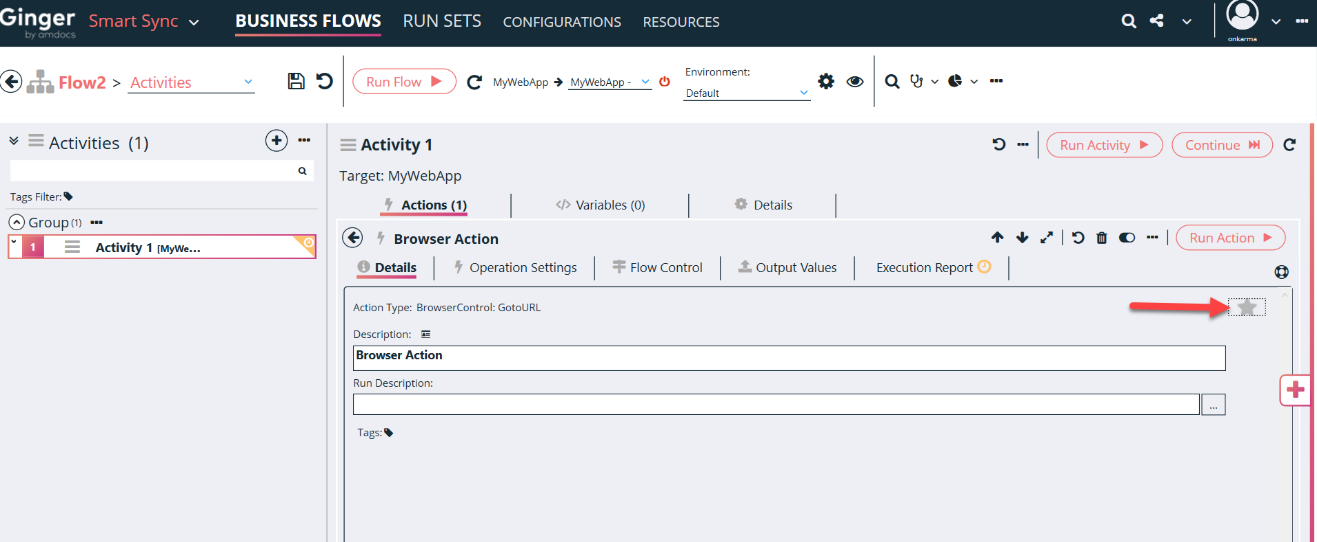
Task: Add a new activity with the plus icon
Action: tap(277, 141)
